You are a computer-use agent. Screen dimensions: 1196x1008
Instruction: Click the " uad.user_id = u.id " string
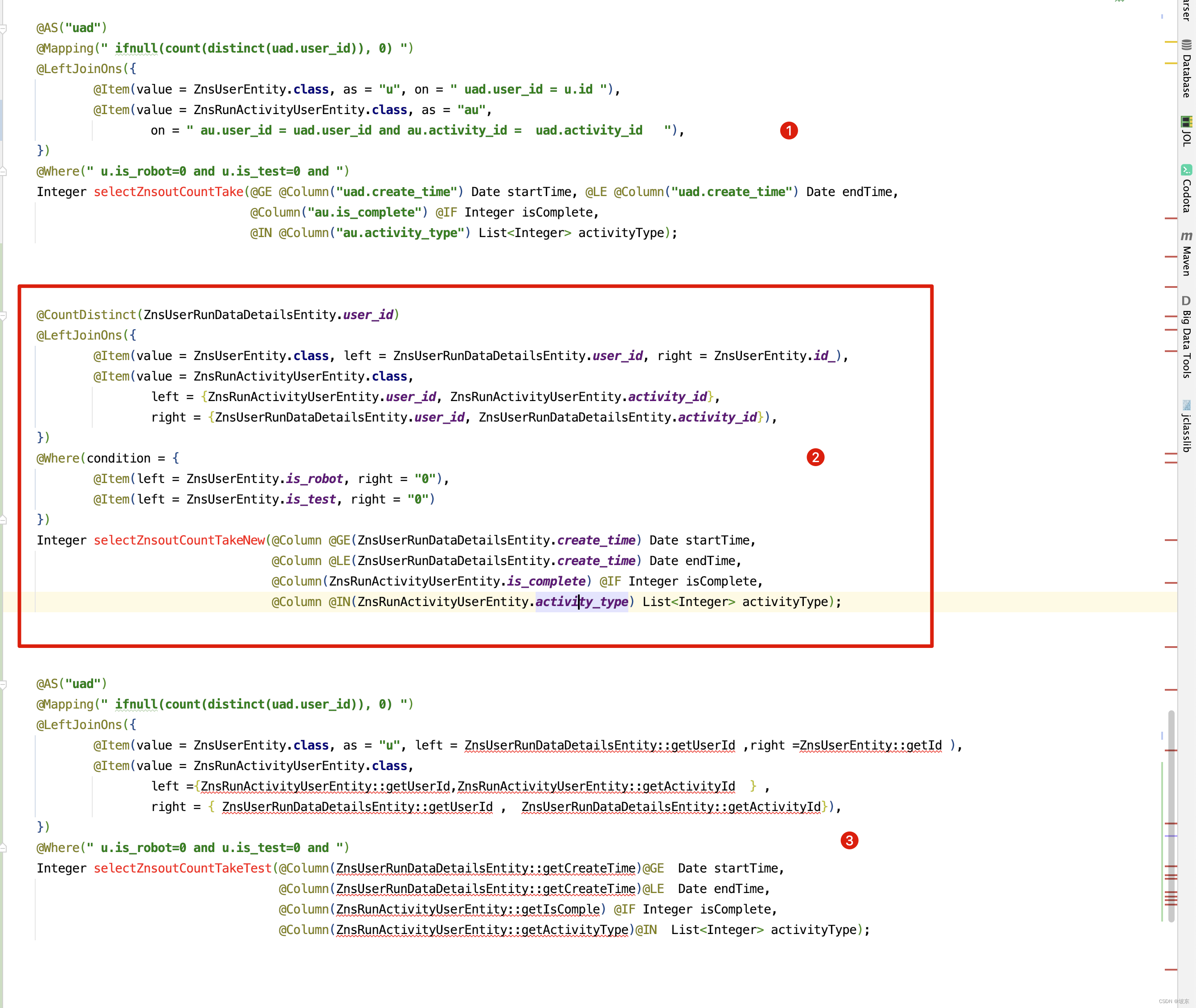click(528, 89)
